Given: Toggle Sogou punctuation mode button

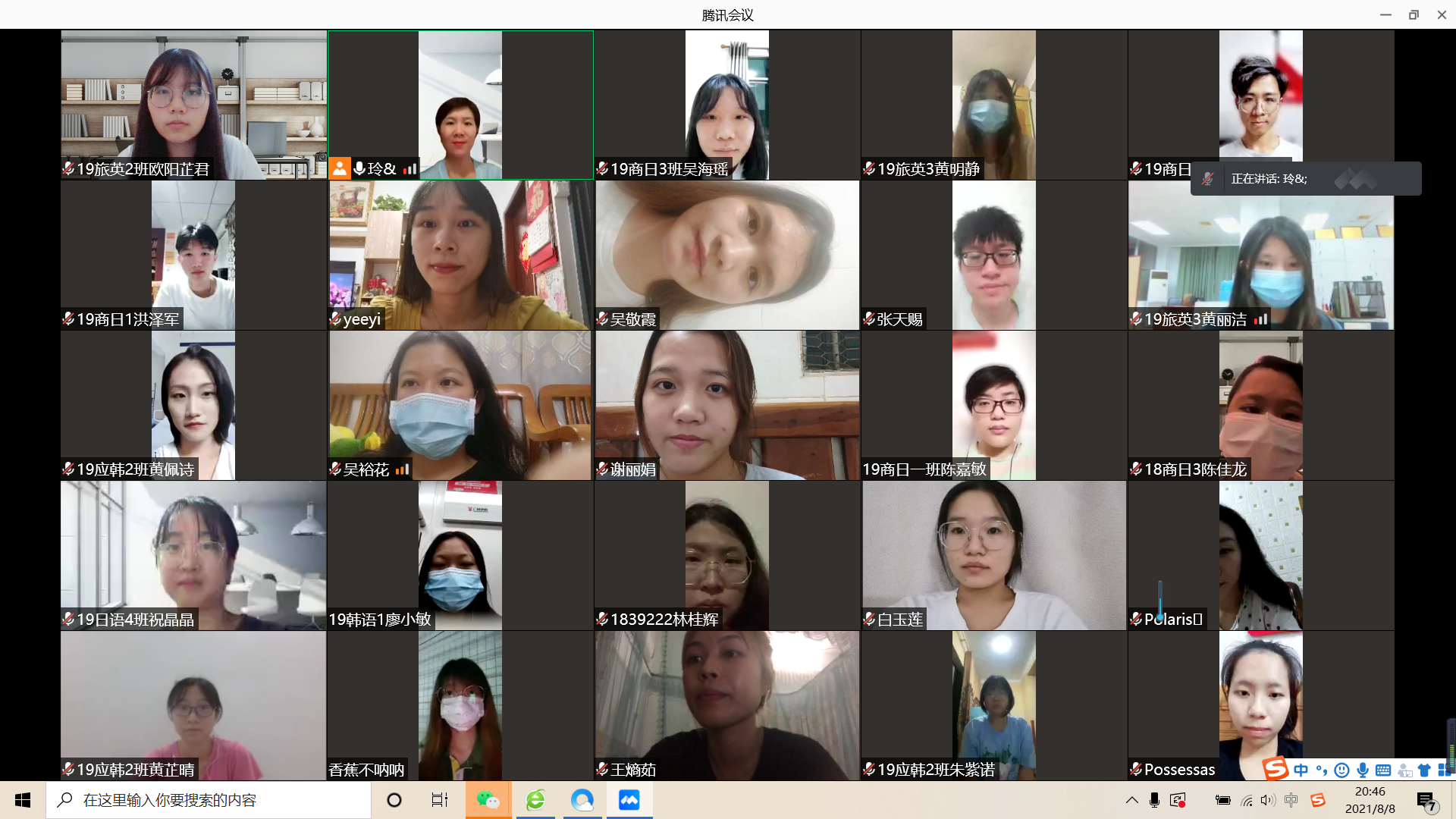Looking at the screenshot, I should point(1322,770).
